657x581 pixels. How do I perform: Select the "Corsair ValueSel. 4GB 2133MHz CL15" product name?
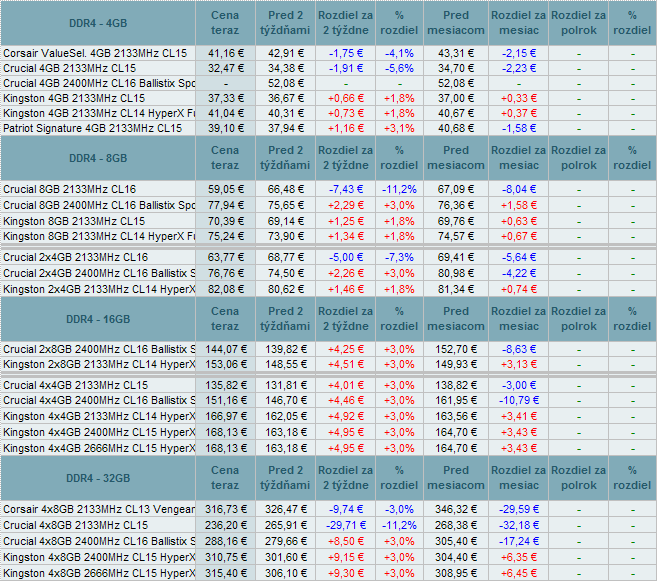[95, 53]
